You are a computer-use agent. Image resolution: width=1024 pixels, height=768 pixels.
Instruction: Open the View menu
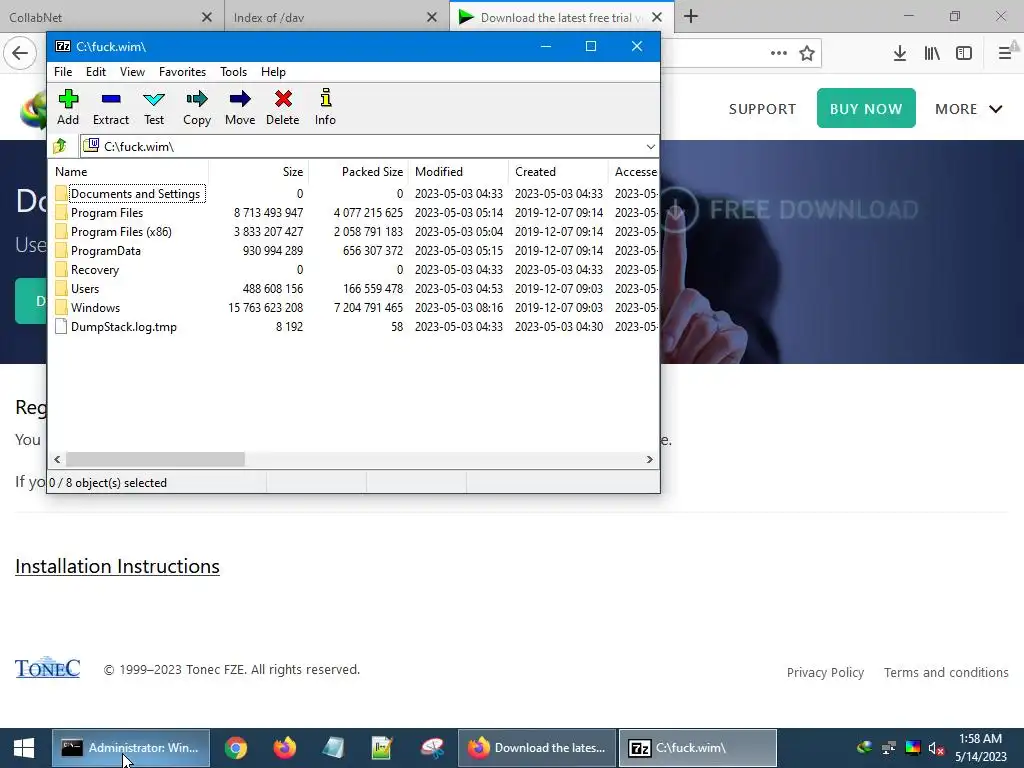[132, 72]
